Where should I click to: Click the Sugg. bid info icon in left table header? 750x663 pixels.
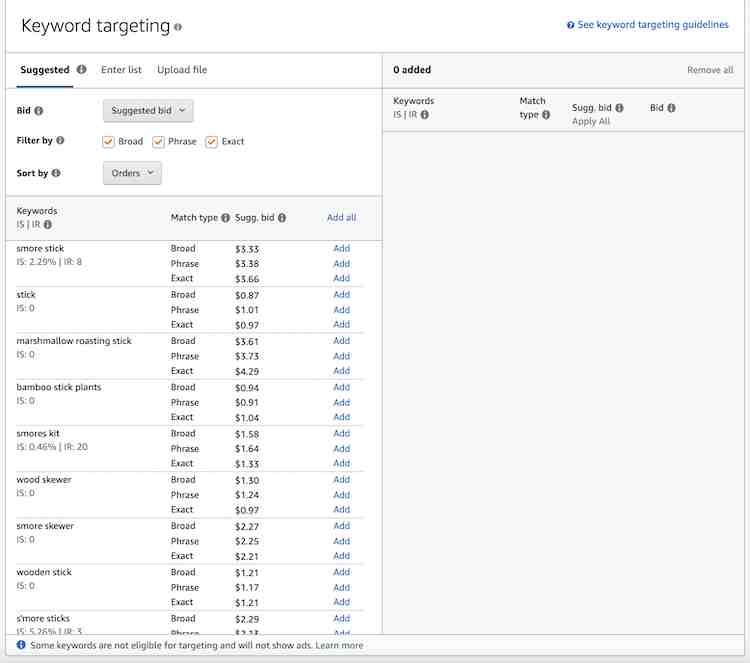[282, 218]
